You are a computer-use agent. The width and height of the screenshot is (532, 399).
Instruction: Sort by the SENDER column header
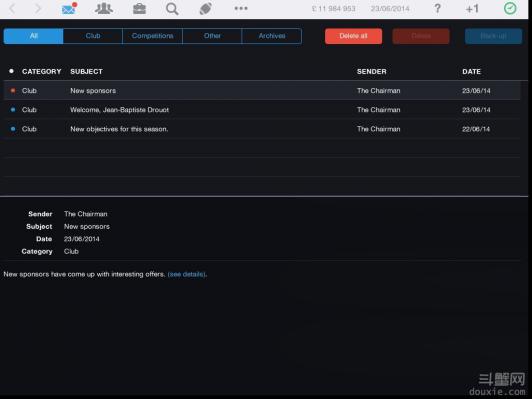[x=372, y=72]
